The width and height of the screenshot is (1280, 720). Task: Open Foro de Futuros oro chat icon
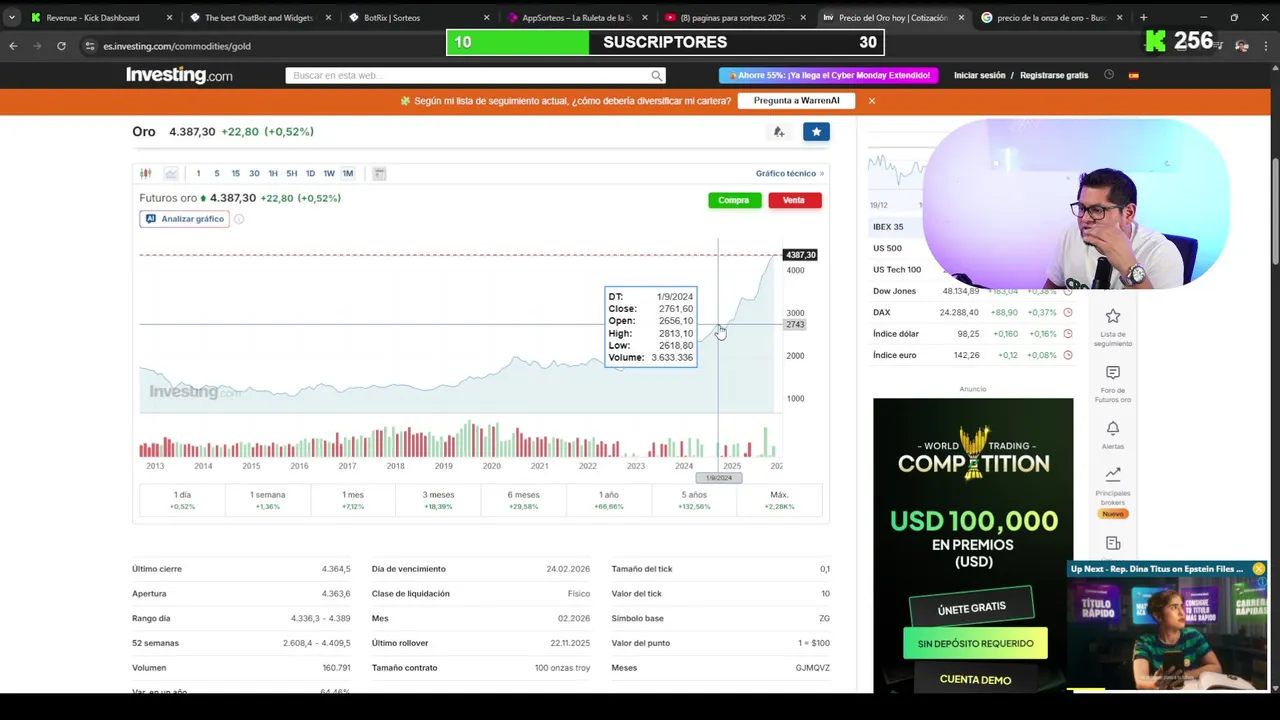click(1113, 373)
